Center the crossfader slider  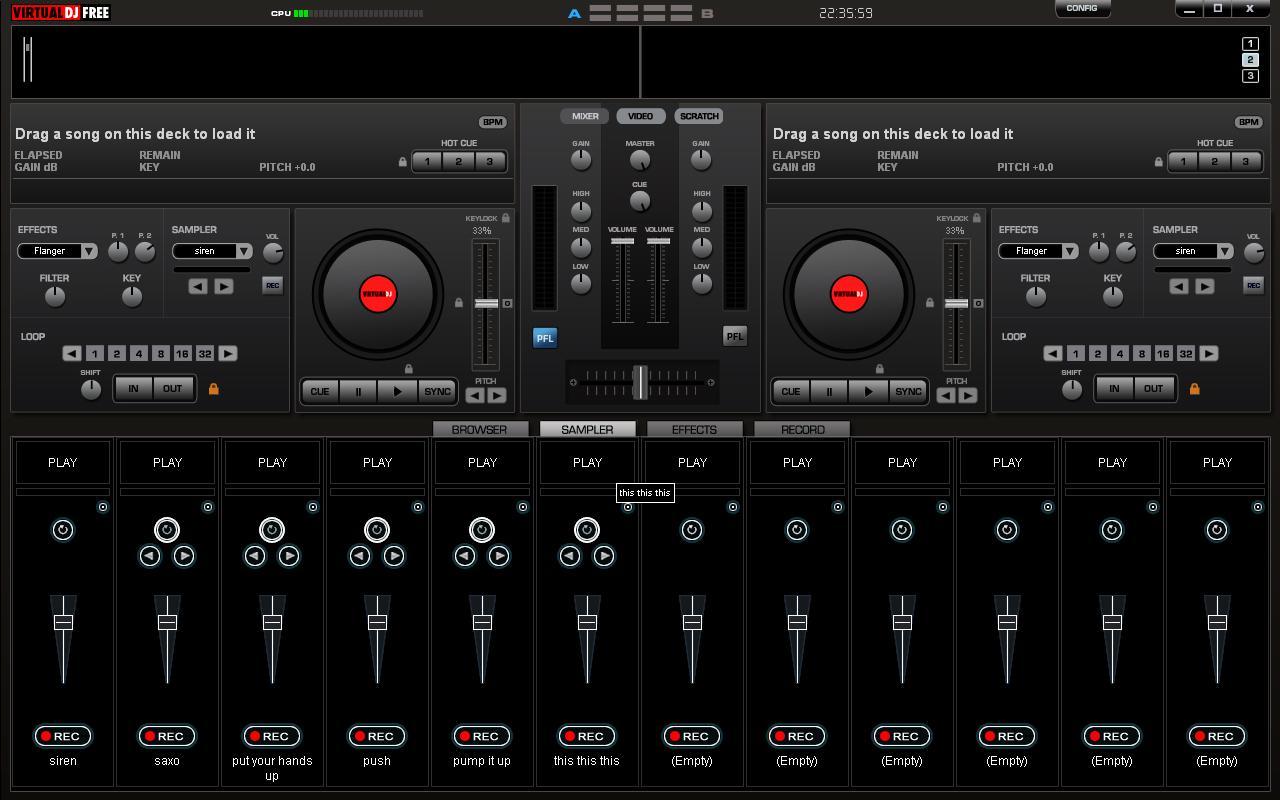tap(640, 382)
